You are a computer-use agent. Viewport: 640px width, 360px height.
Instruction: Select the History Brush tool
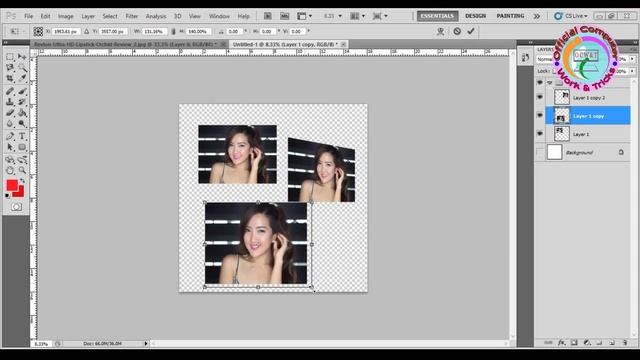[22, 102]
